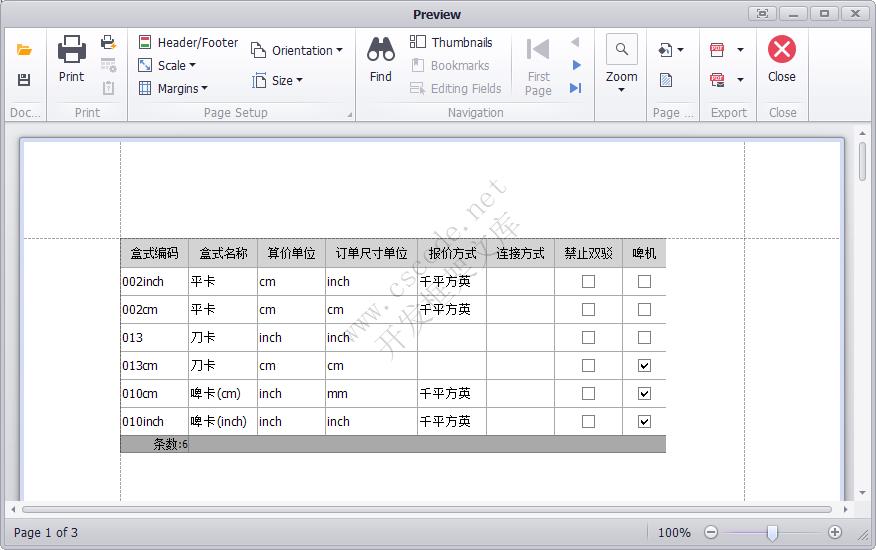The width and height of the screenshot is (876, 550).
Task: Click the Quick Print icon
Action: pos(108,42)
